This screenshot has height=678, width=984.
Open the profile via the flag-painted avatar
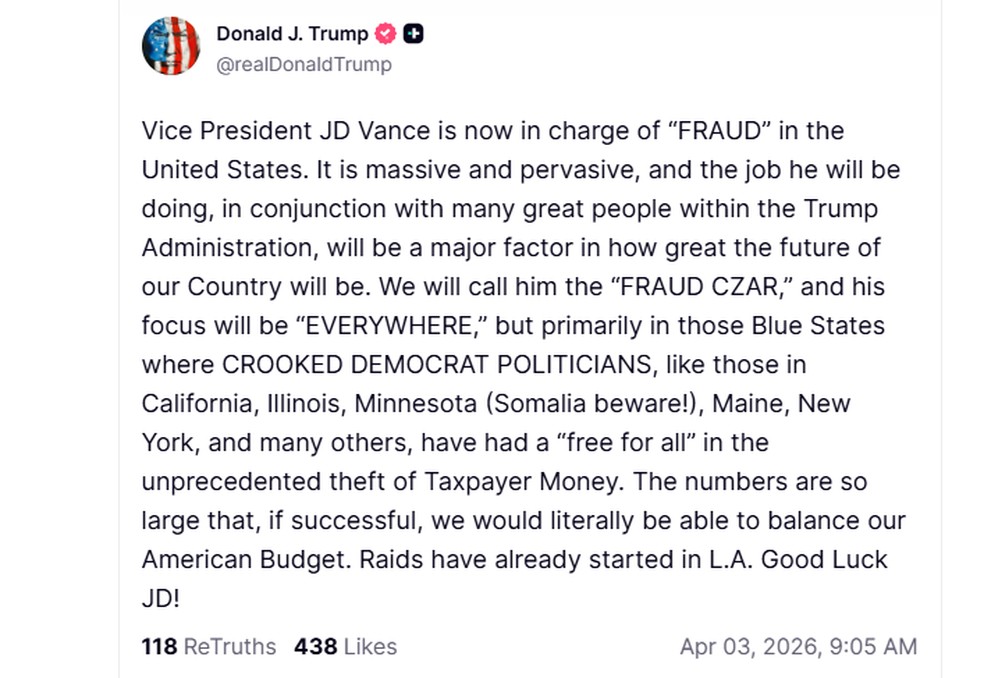(x=171, y=46)
